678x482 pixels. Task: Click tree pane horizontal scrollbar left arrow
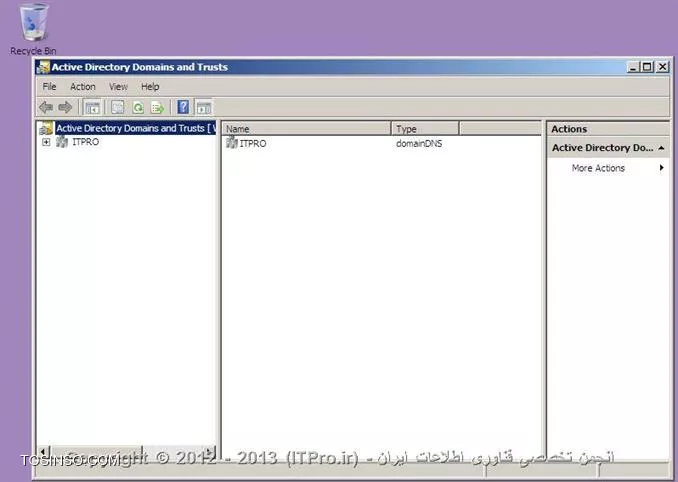(x=44, y=452)
